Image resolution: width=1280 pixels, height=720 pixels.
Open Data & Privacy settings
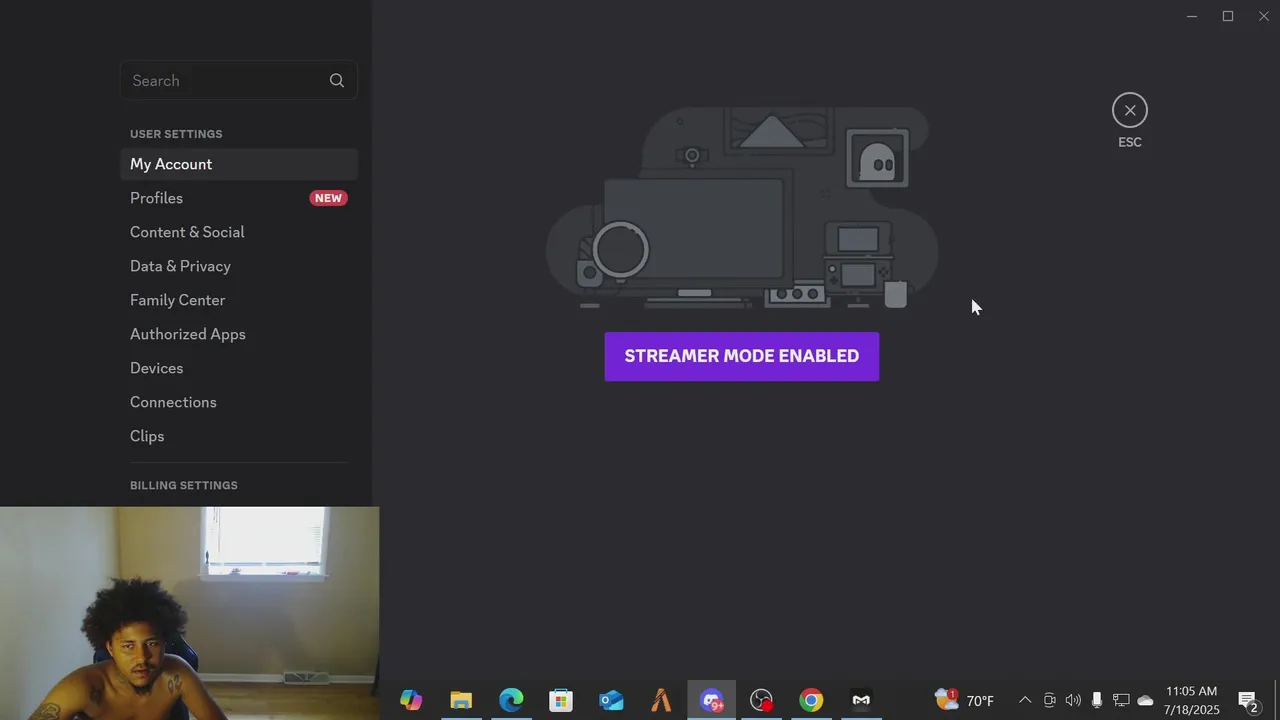(239, 266)
